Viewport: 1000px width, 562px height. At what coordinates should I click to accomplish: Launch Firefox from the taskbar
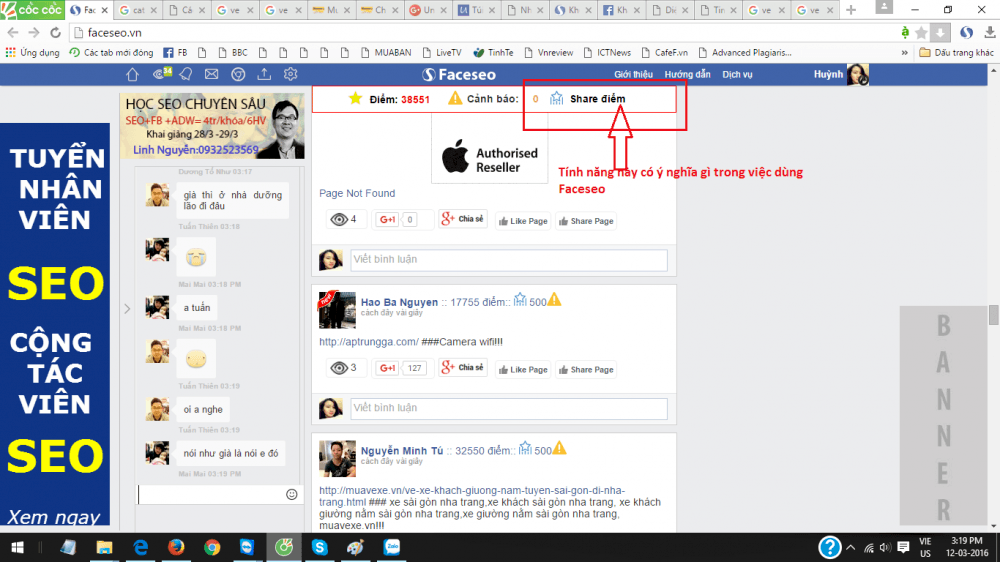(x=176, y=547)
